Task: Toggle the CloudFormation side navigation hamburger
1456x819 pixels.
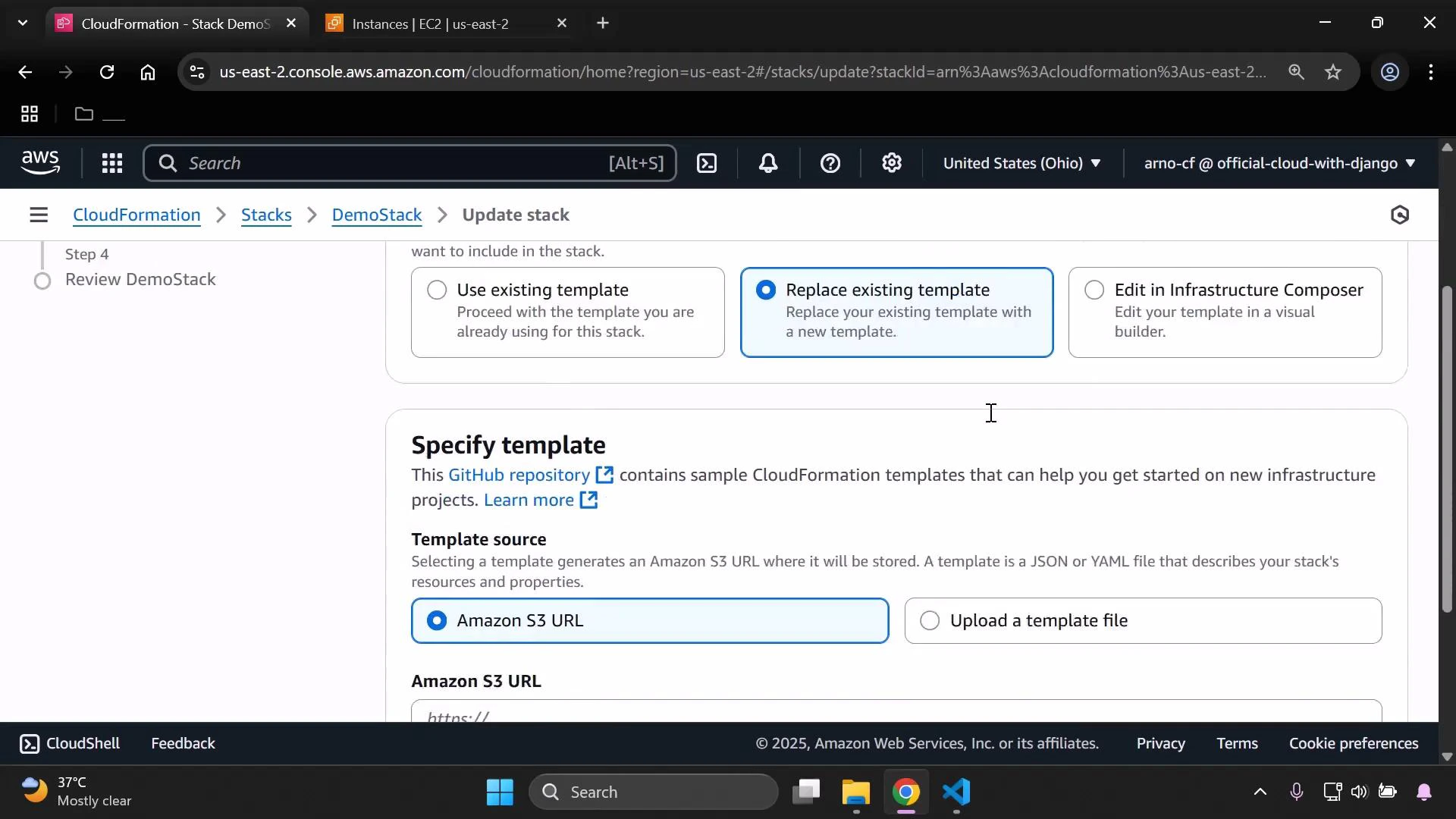Action: 39,215
